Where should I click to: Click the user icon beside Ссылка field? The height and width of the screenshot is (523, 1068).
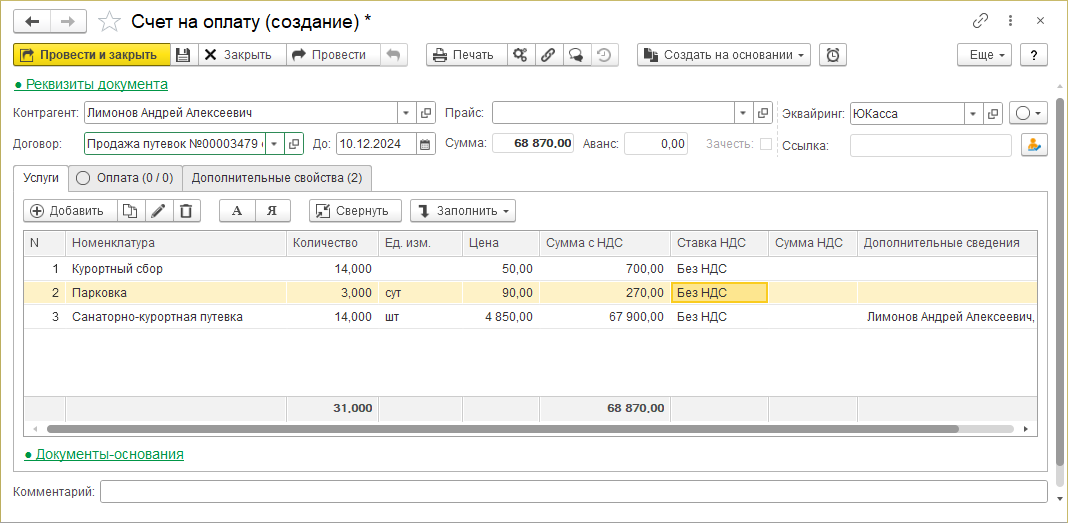pos(1033,145)
